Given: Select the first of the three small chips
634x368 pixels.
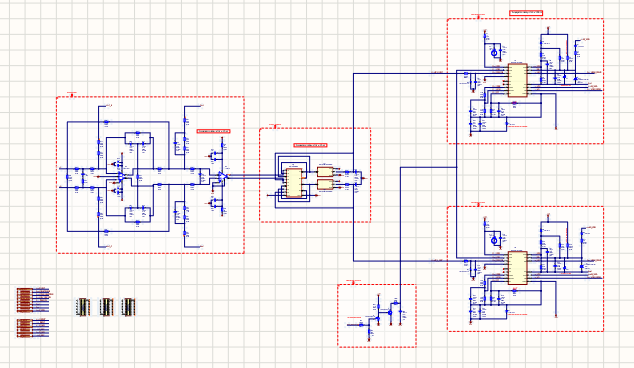Looking at the screenshot, I should pyautogui.click(x=83, y=307).
